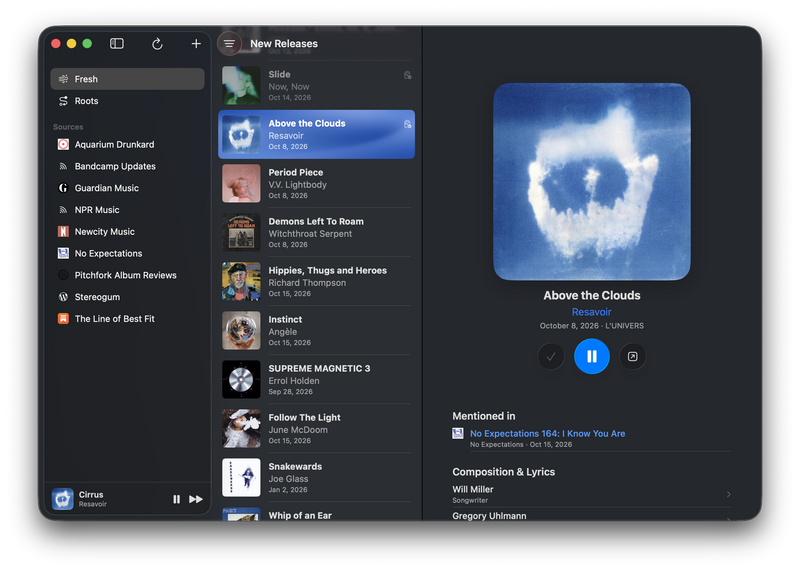Open No Expectations 164 article link
Viewport: 800px width, 571px height.
click(x=547, y=433)
